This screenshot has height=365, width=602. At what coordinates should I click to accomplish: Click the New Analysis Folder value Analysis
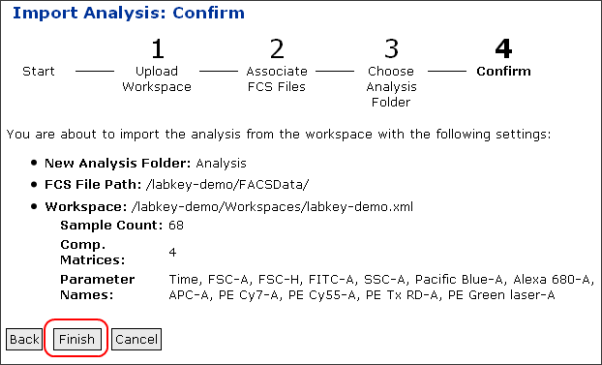click(221, 164)
